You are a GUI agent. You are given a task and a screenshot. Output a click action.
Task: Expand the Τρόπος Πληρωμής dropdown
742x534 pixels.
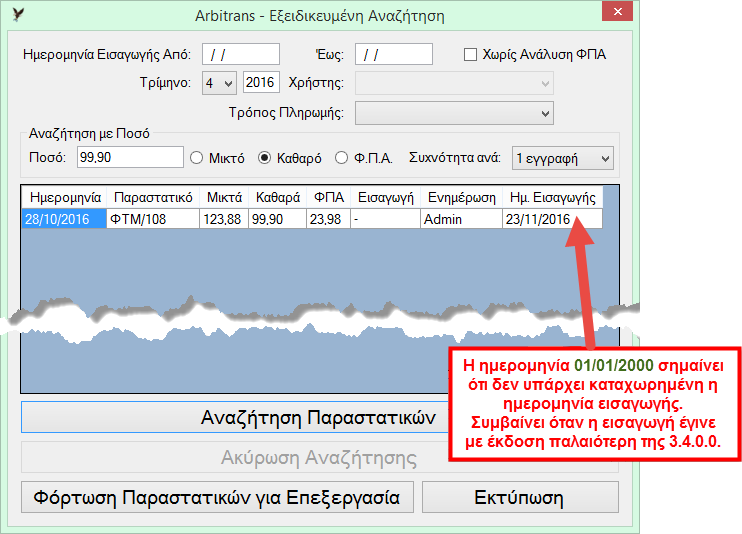(454, 113)
